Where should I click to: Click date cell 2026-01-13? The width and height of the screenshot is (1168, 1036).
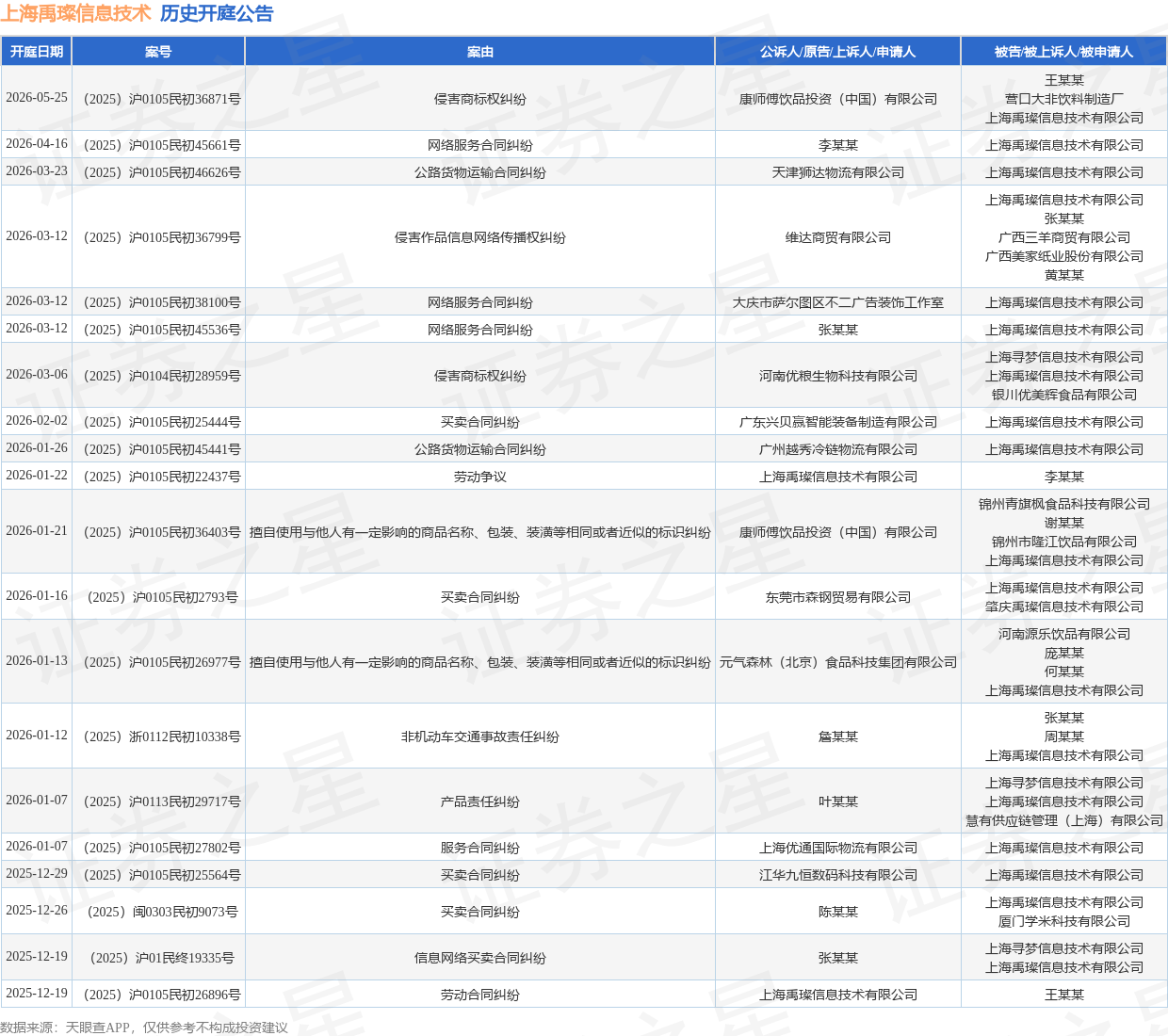37,661
